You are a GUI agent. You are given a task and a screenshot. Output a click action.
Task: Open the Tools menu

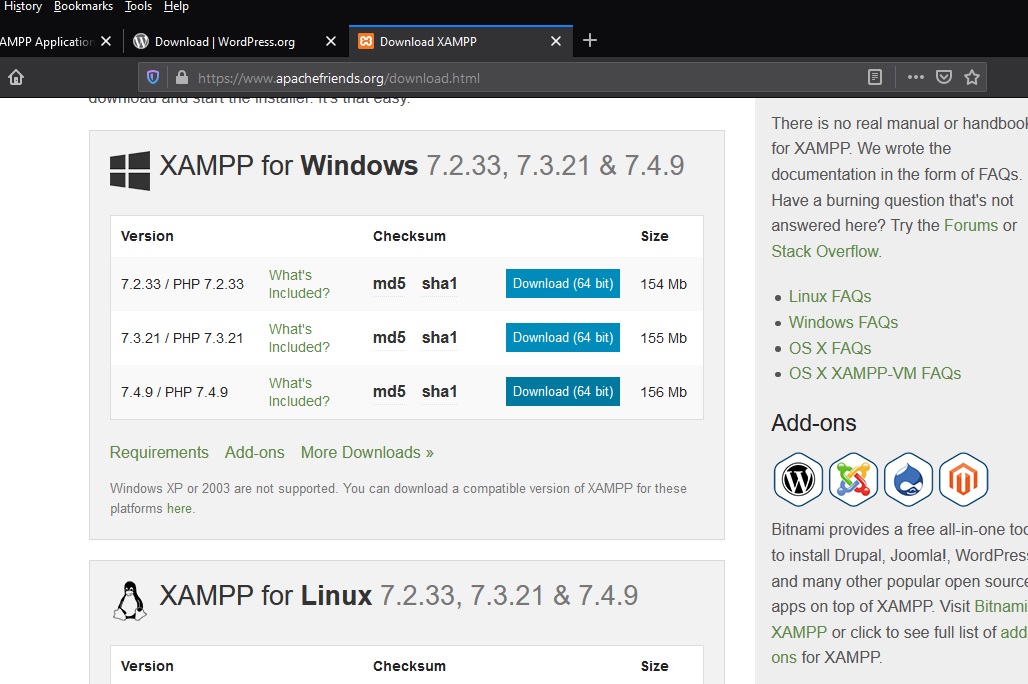(138, 7)
